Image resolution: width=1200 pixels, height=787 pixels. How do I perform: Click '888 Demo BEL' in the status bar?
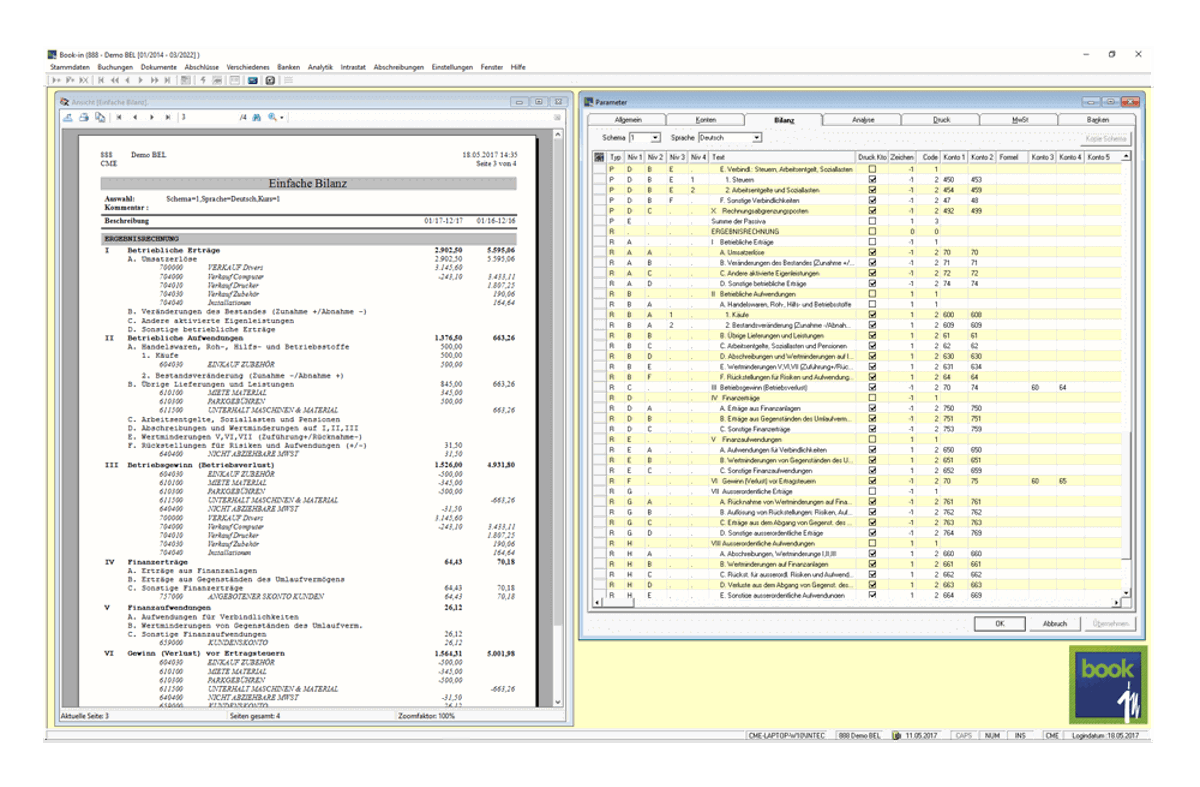click(x=857, y=736)
